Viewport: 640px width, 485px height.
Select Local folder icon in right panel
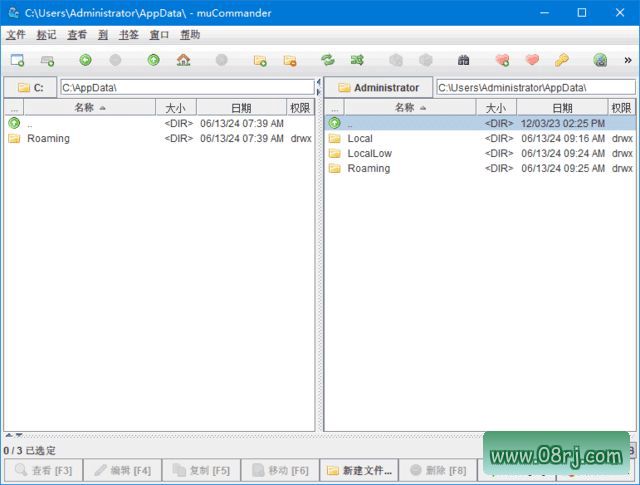point(335,138)
